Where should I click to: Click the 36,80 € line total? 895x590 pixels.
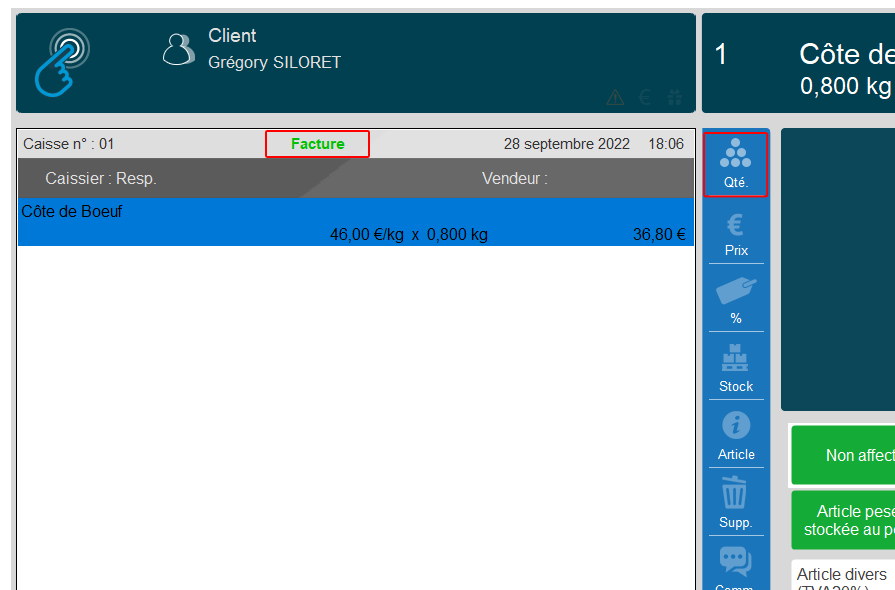659,235
